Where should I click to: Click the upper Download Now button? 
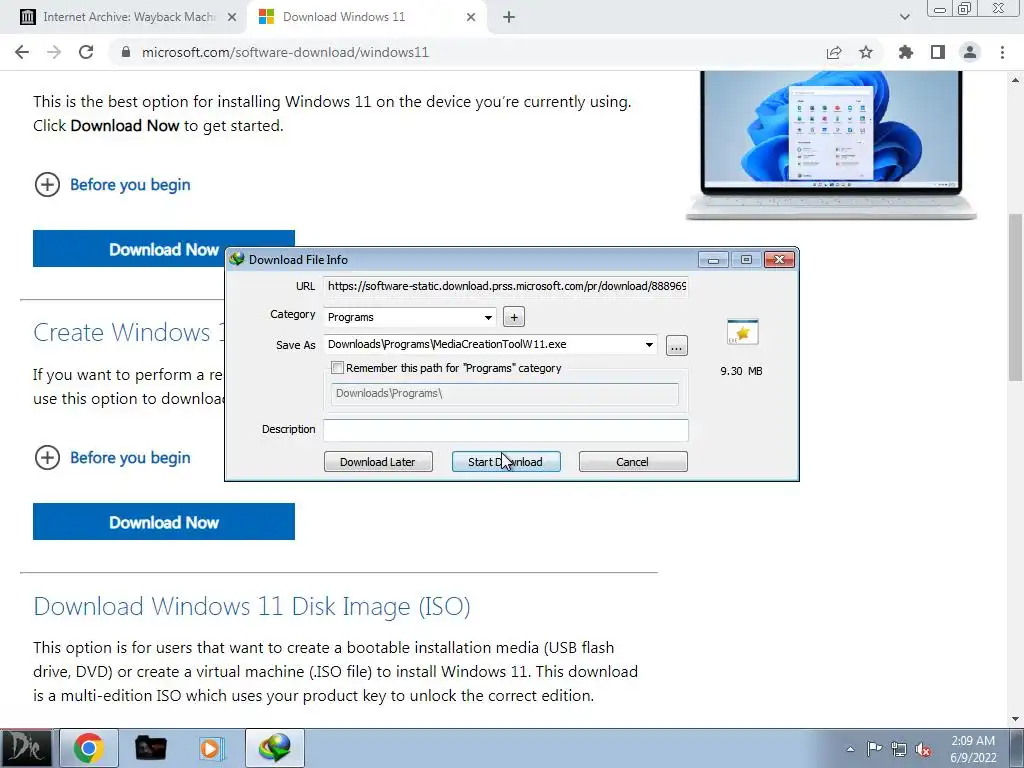click(163, 249)
